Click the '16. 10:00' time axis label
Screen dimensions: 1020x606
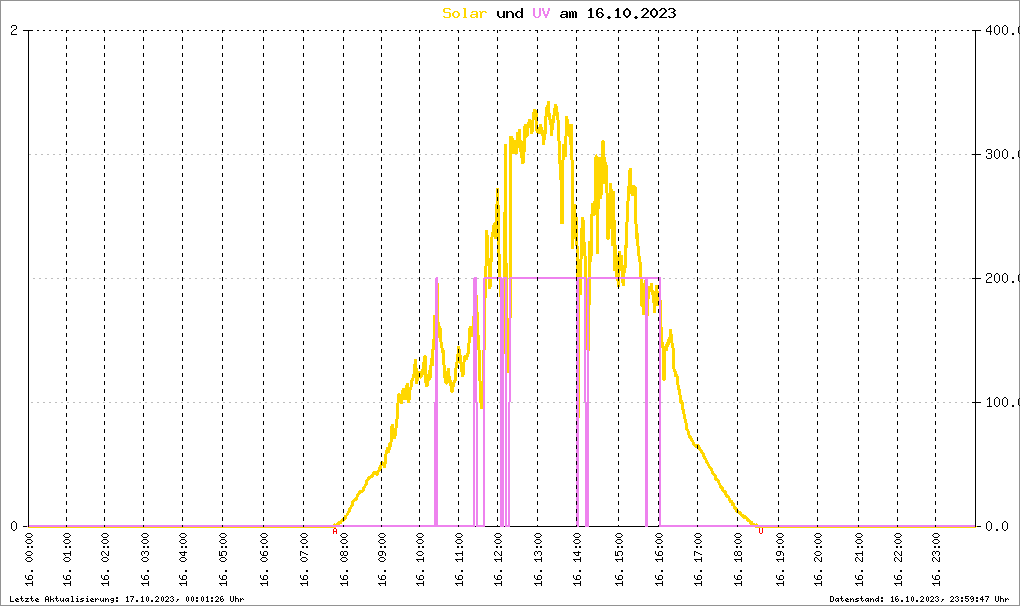(x=420, y=560)
